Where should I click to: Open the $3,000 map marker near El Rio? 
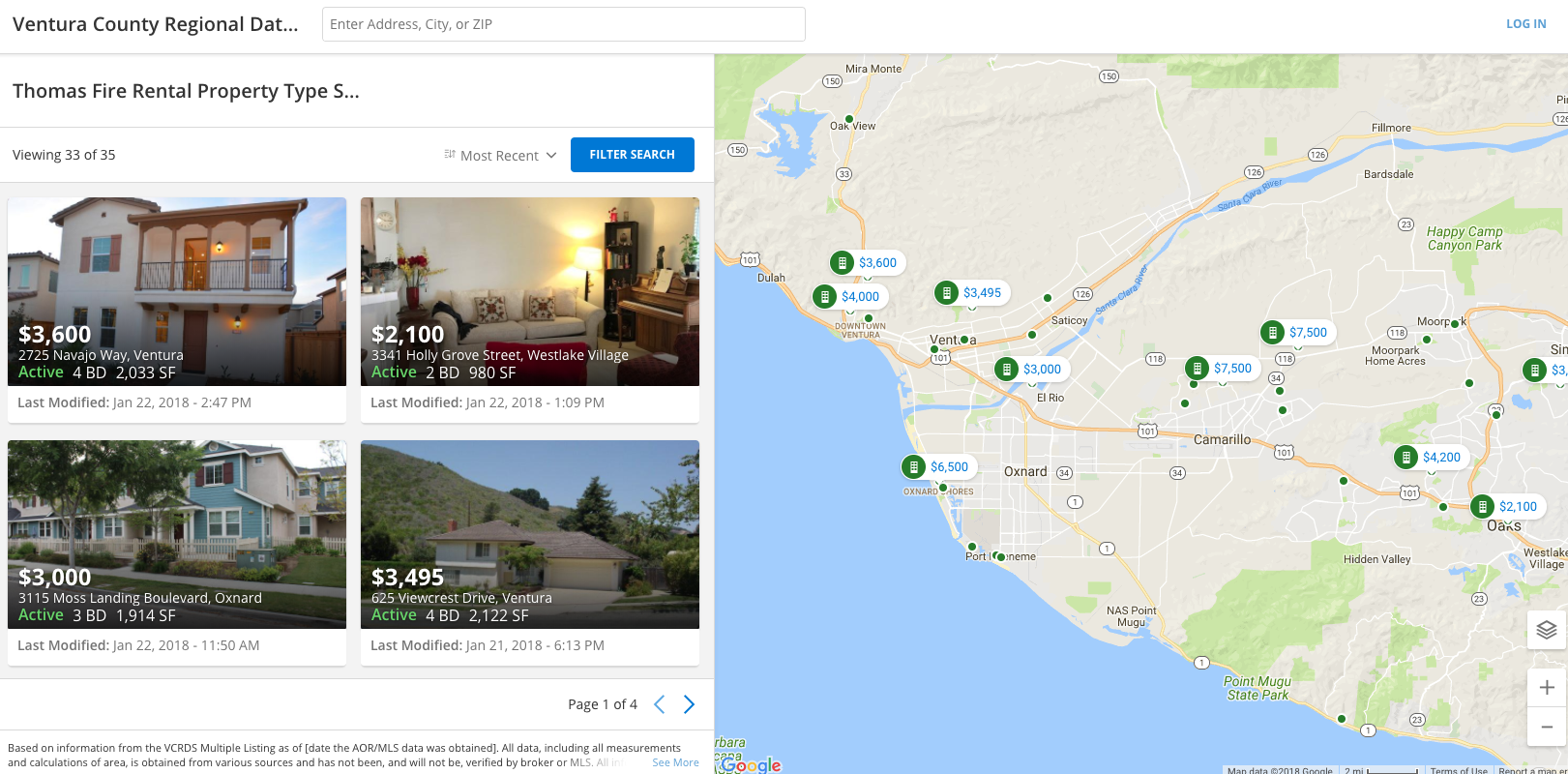(x=1031, y=369)
